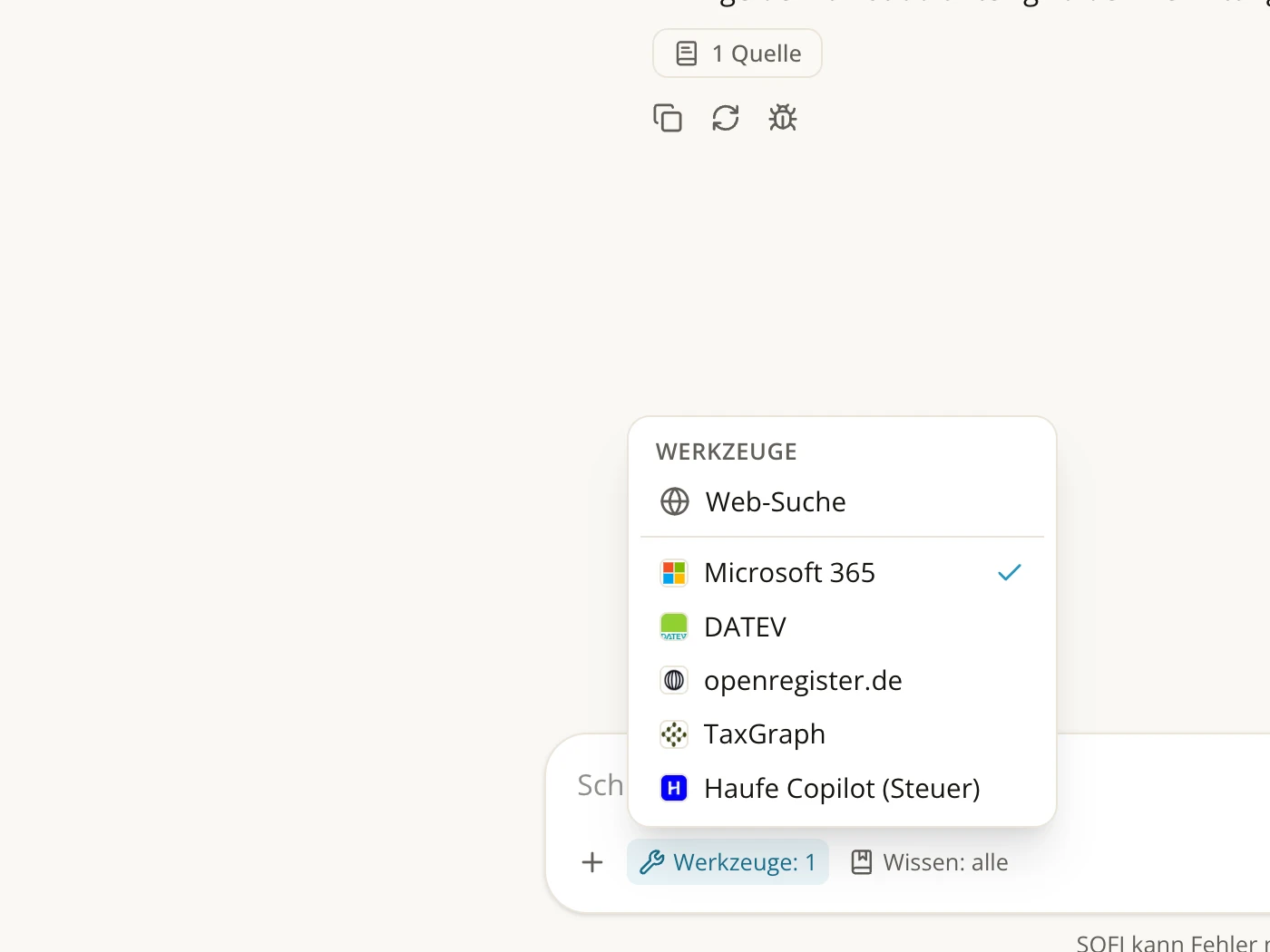Click the openregister.de logo icon
The image size is (1270, 952).
tap(674, 680)
